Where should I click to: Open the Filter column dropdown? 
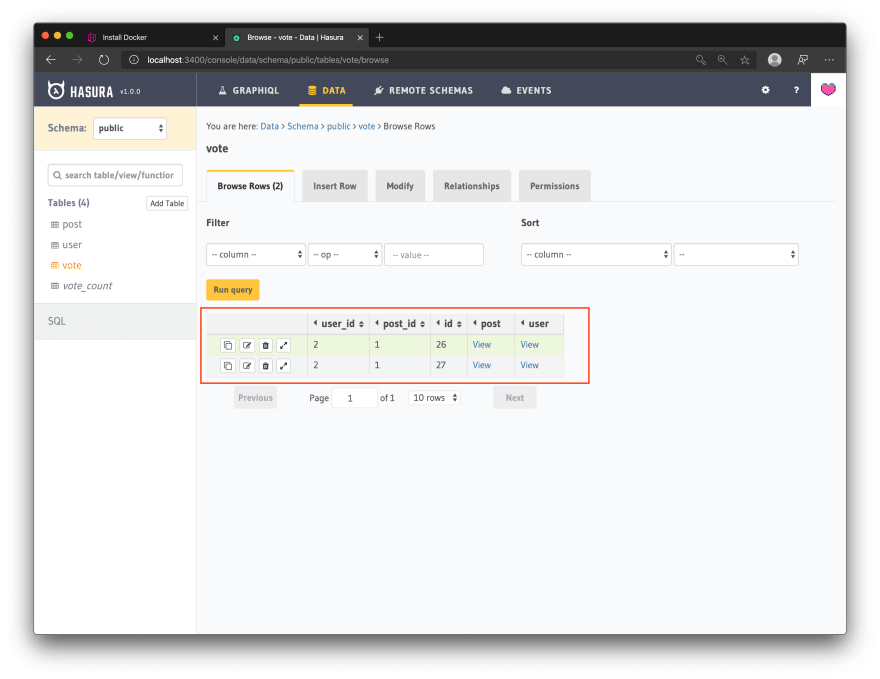tap(255, 254)
